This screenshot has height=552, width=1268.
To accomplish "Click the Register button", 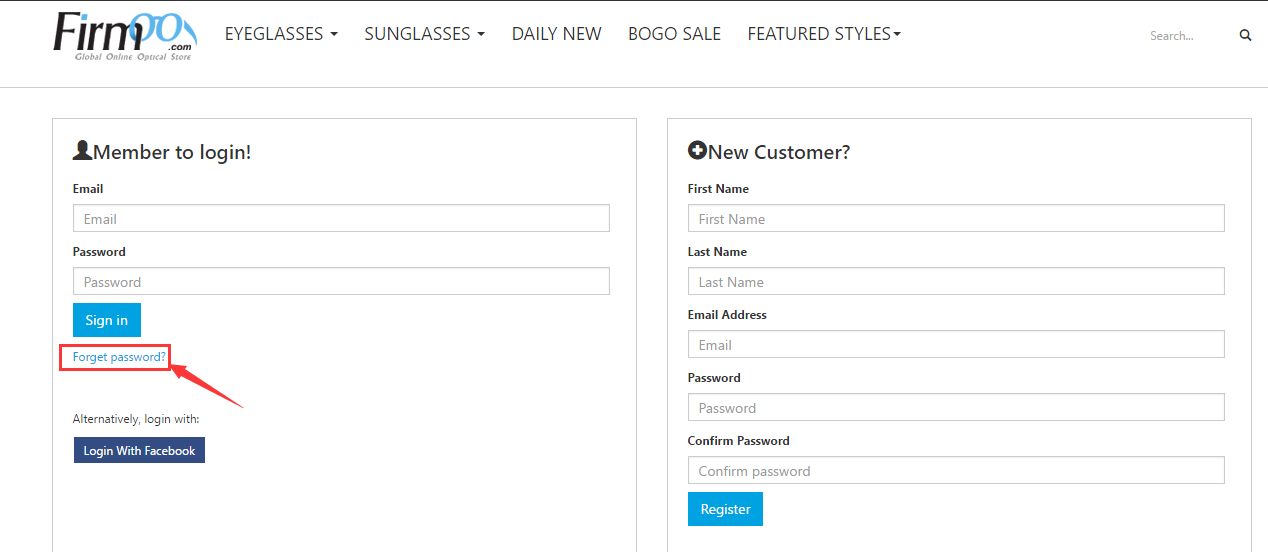I will tap(725, 509).
